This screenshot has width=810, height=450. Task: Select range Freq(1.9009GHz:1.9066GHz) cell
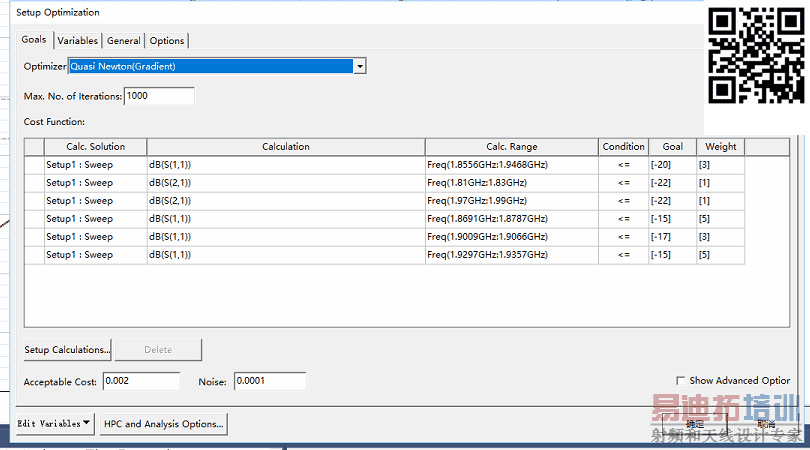[511, 237]
